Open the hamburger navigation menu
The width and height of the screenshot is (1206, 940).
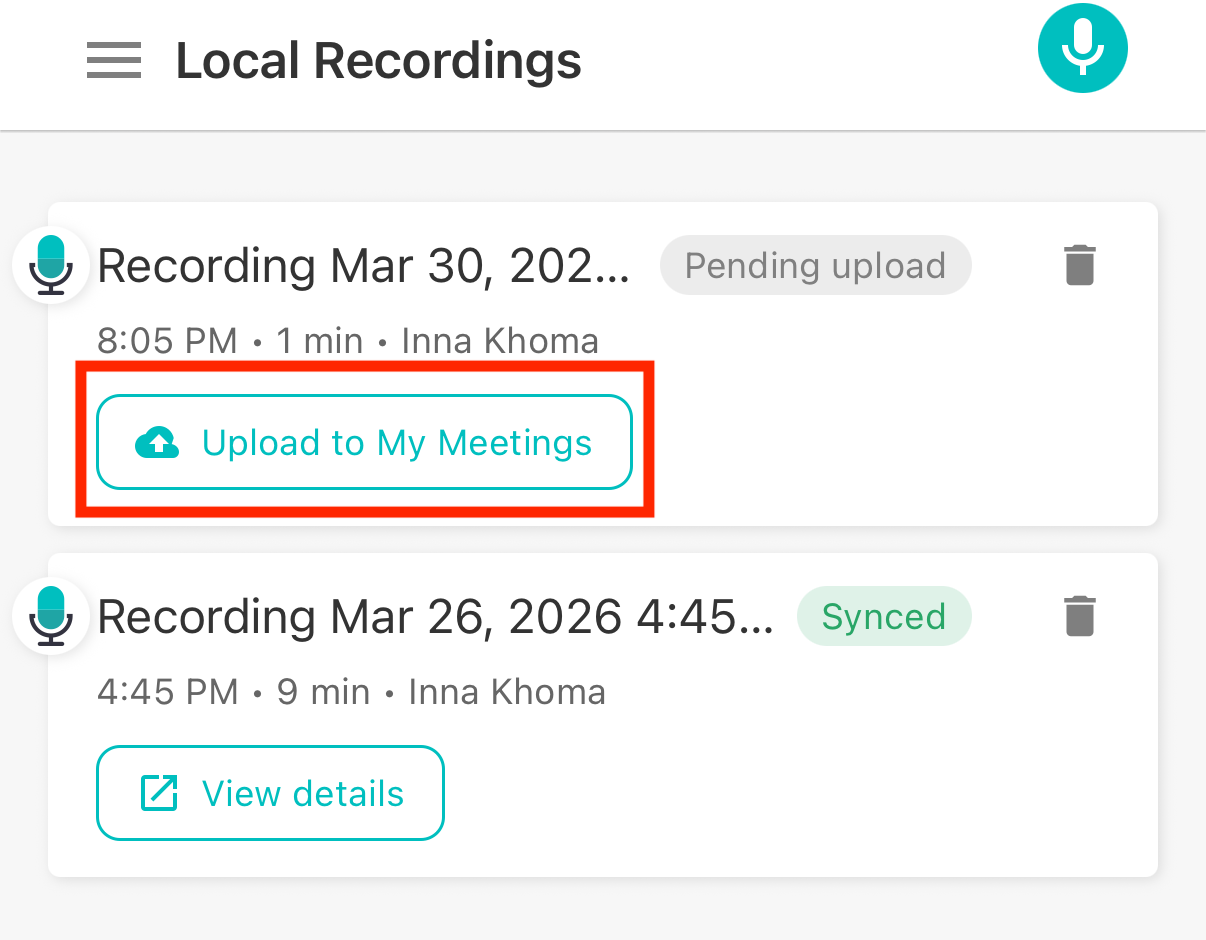[x=113, y=62]
